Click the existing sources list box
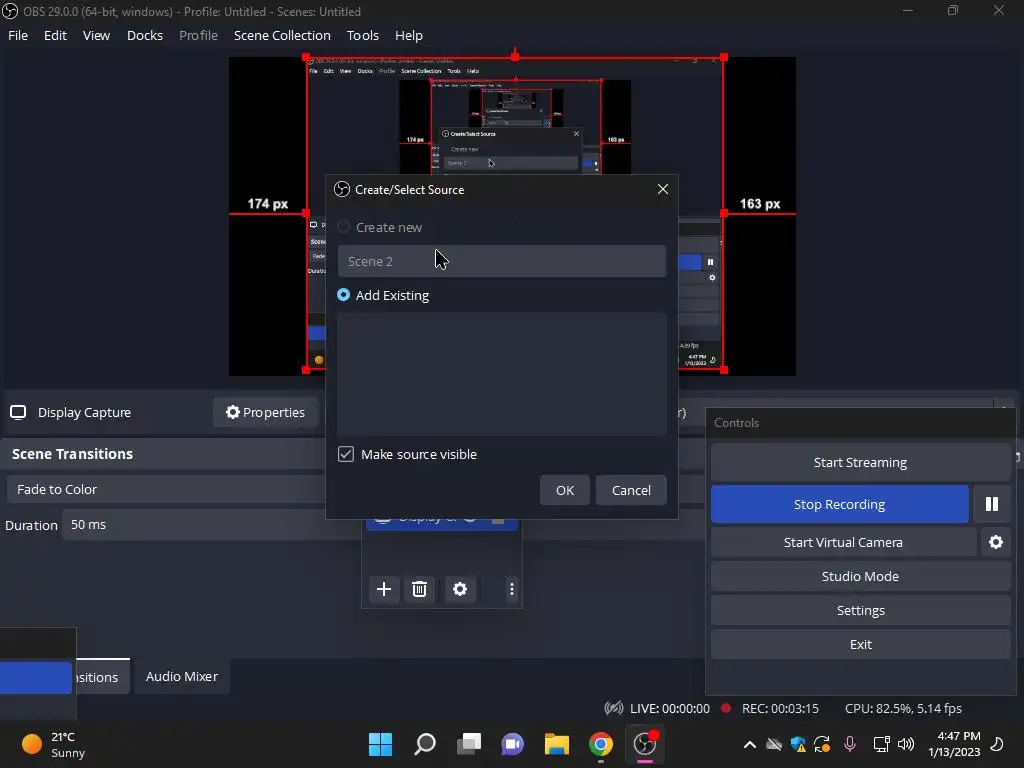Image resolution: width=1024 pixels, height=768 pixels. [502, 374]
